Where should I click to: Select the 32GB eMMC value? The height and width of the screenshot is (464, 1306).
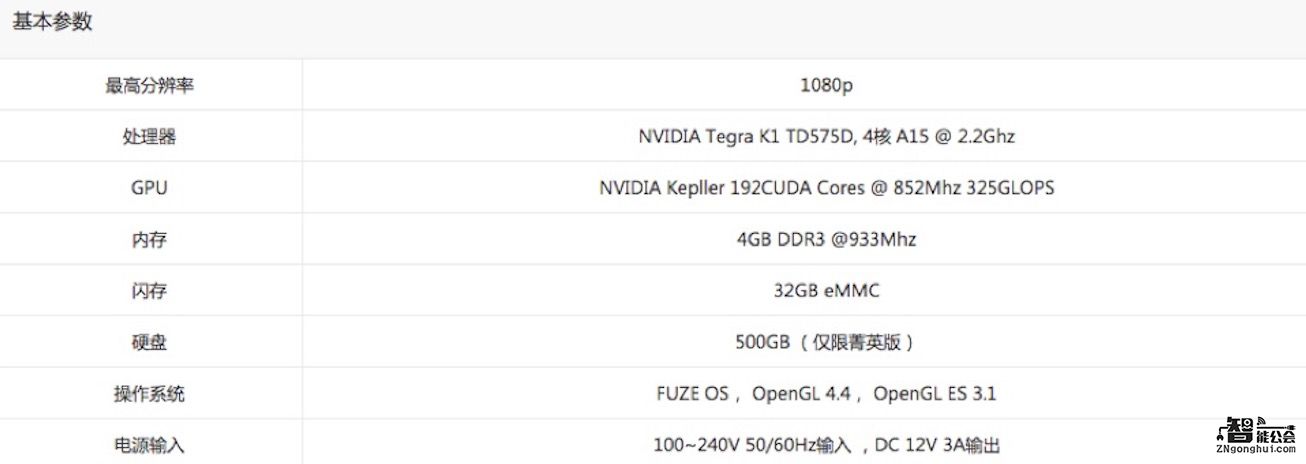[x=826, y=291]
